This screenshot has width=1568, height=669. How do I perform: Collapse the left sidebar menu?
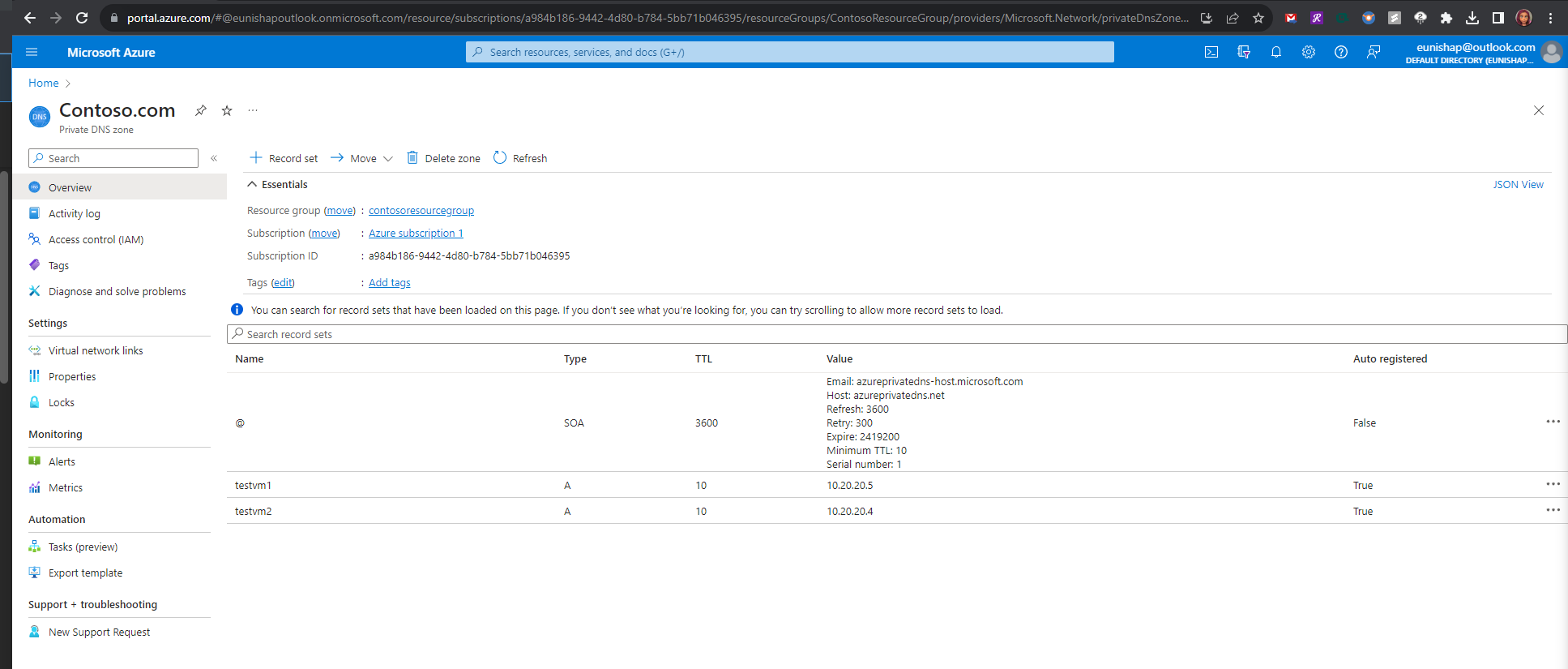(x=214, y=158)
